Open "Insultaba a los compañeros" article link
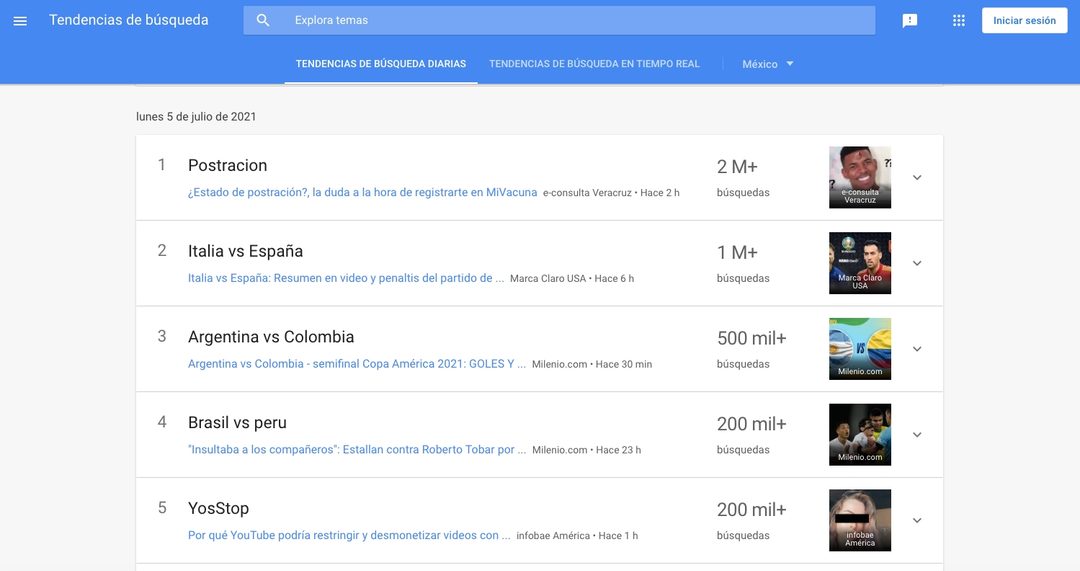Screen dimensions: 1080x571 coord(357,450)
